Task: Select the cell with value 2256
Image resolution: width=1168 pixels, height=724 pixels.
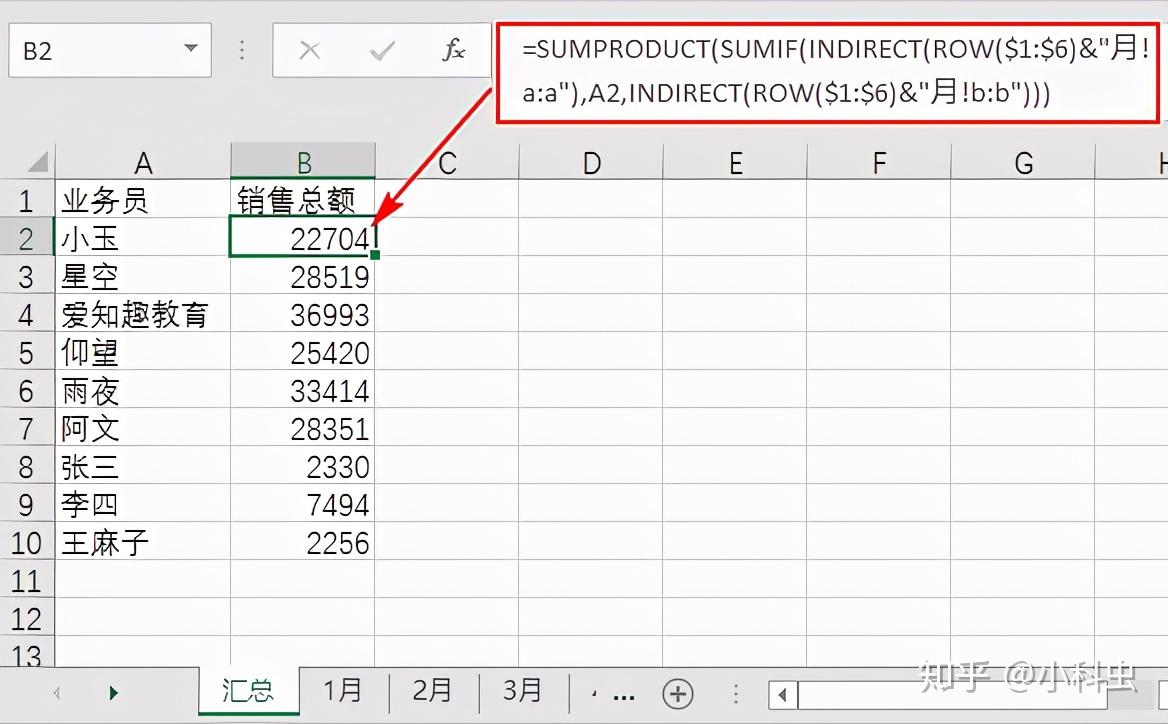Action: [x=303, y=542]
